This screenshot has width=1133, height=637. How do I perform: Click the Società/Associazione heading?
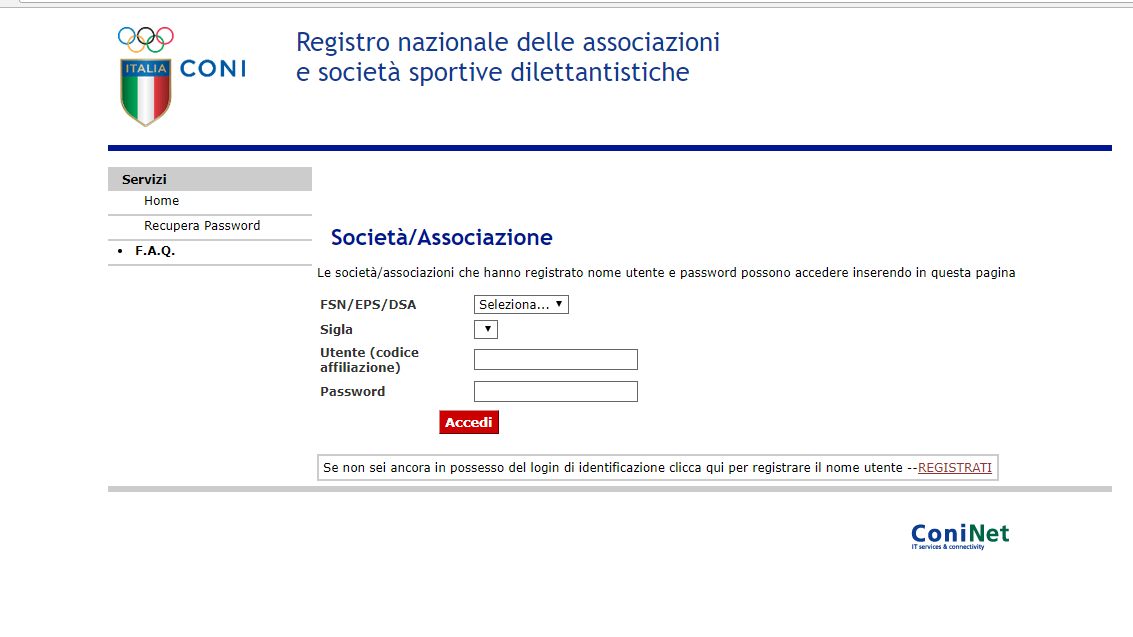441,238
